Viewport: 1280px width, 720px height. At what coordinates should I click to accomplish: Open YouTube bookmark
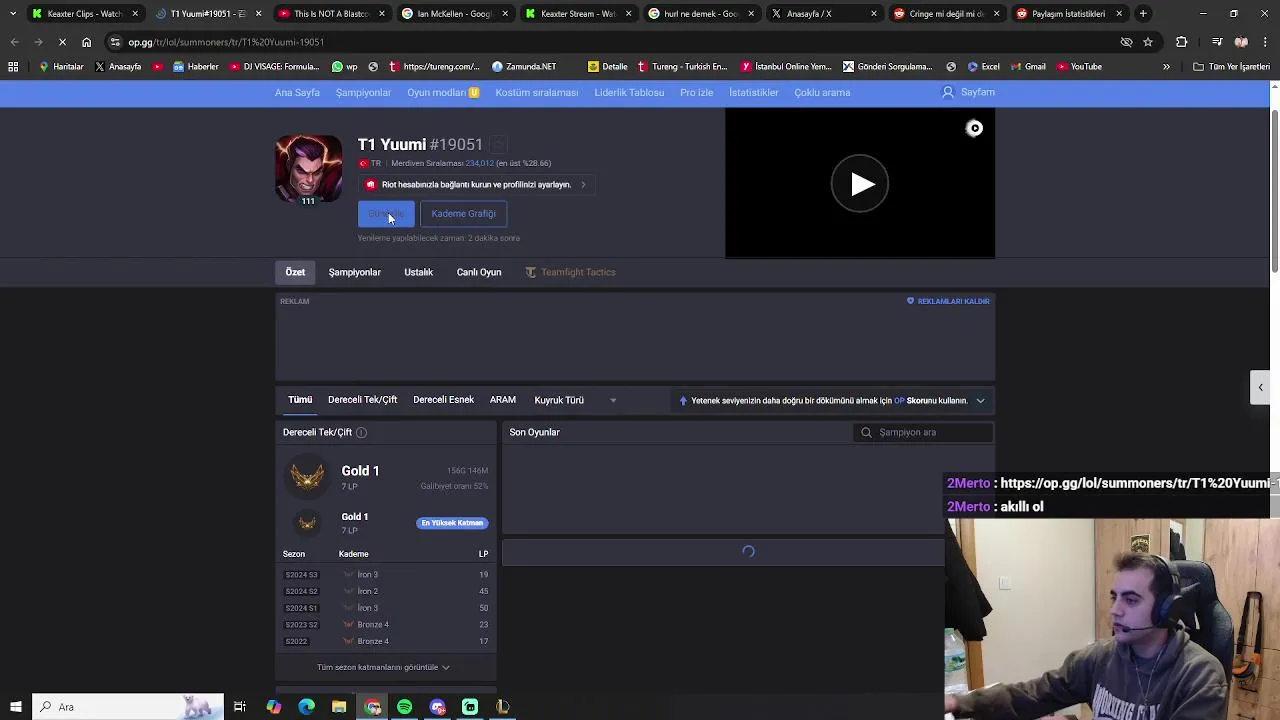click(1079, 67)
